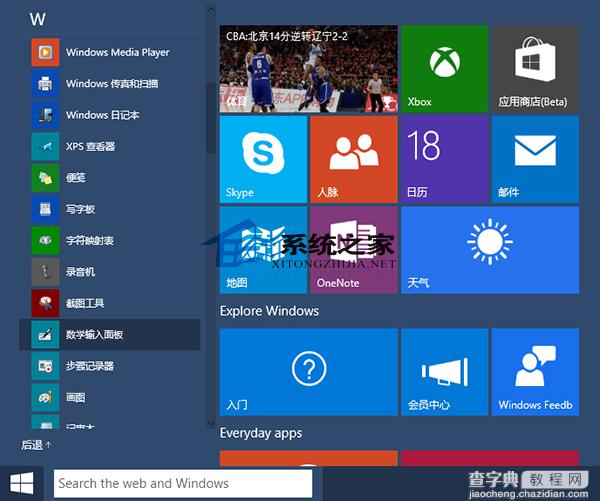Focus the Search the web and Windows box
The height and width of the screenshot is (501, 600).
(183, 483)
